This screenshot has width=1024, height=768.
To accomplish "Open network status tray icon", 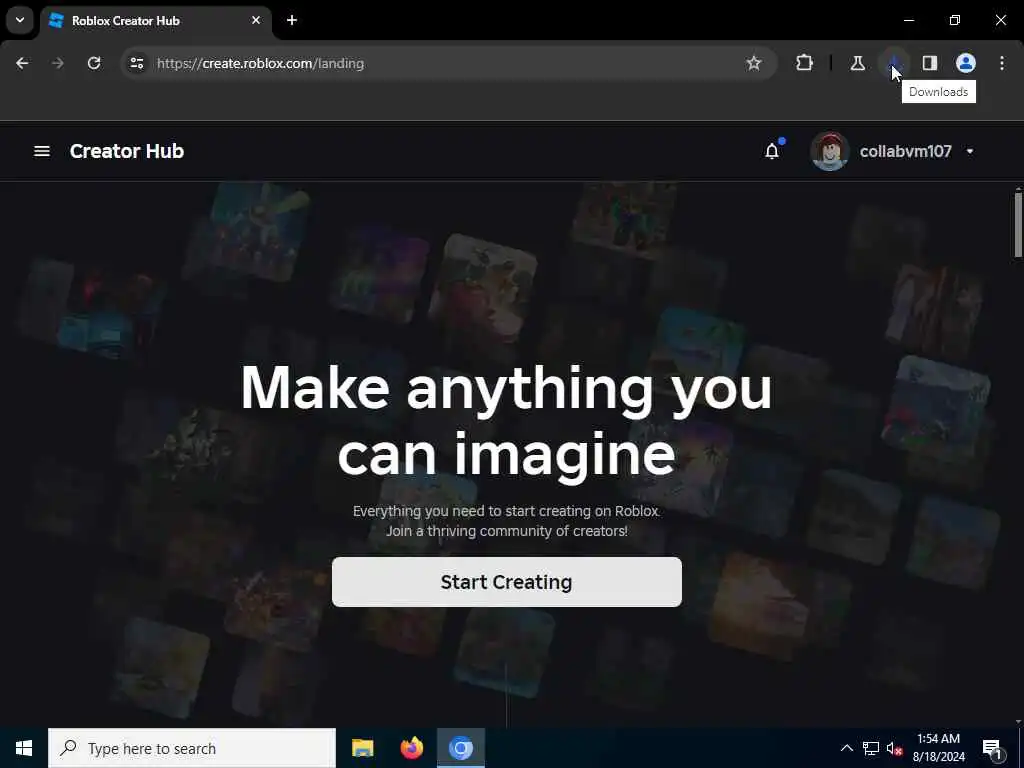I will pyautogui.click(x=871, y=748).
